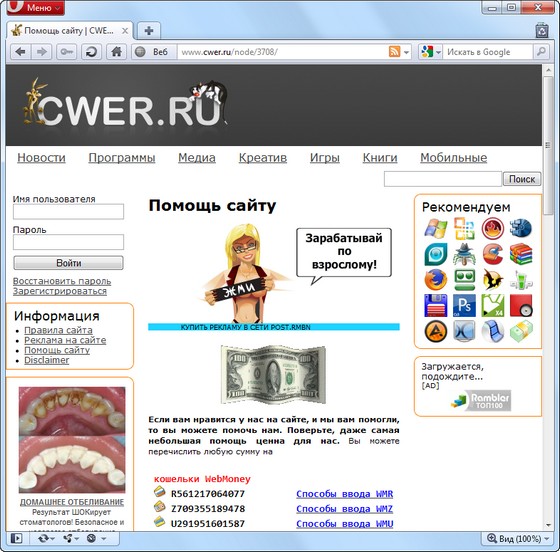Reload the current page
The height and width of the screenshot is (552, 560).
91,52
